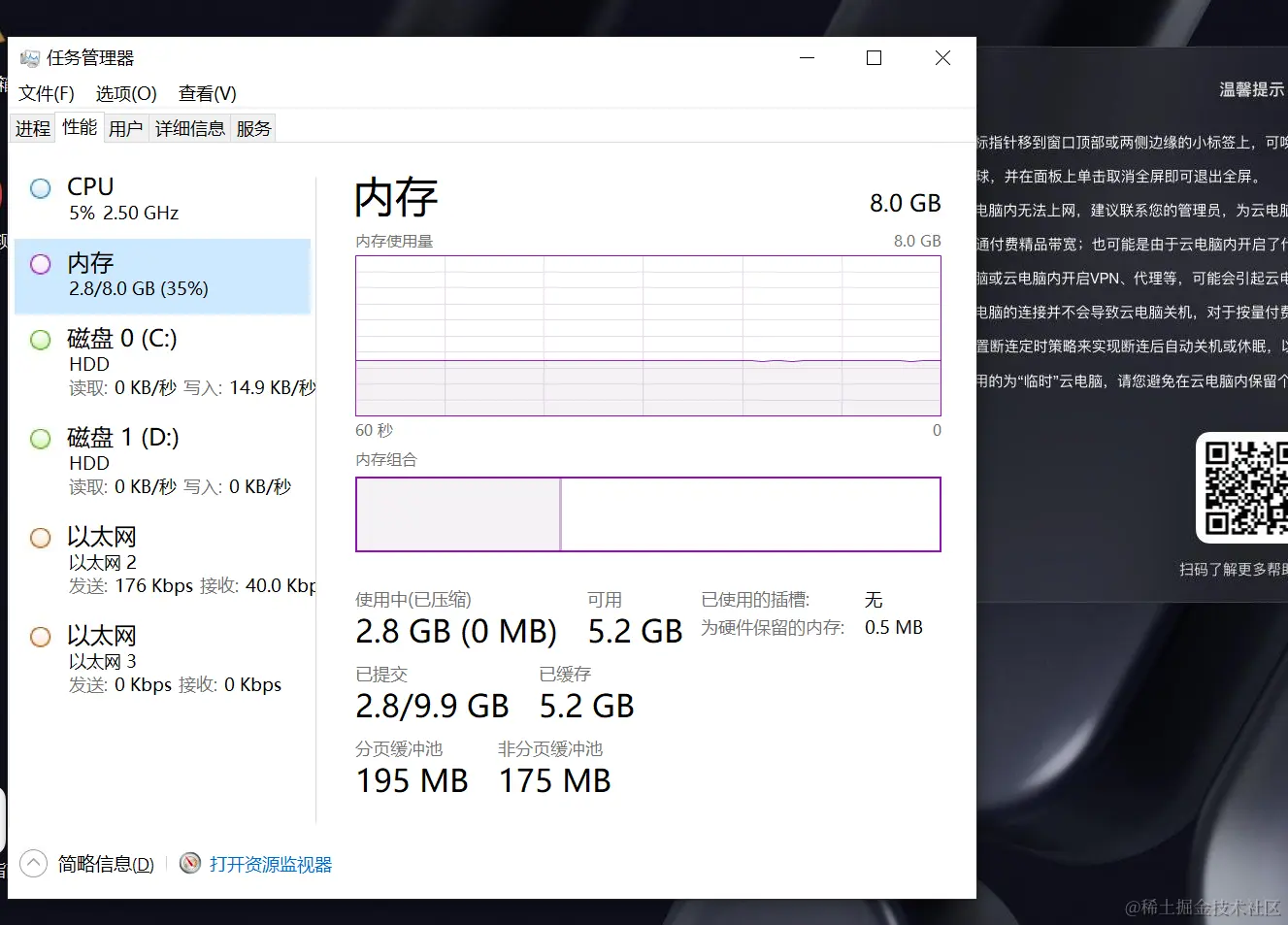Click the Task Manager title bar icon

(30, 58)
